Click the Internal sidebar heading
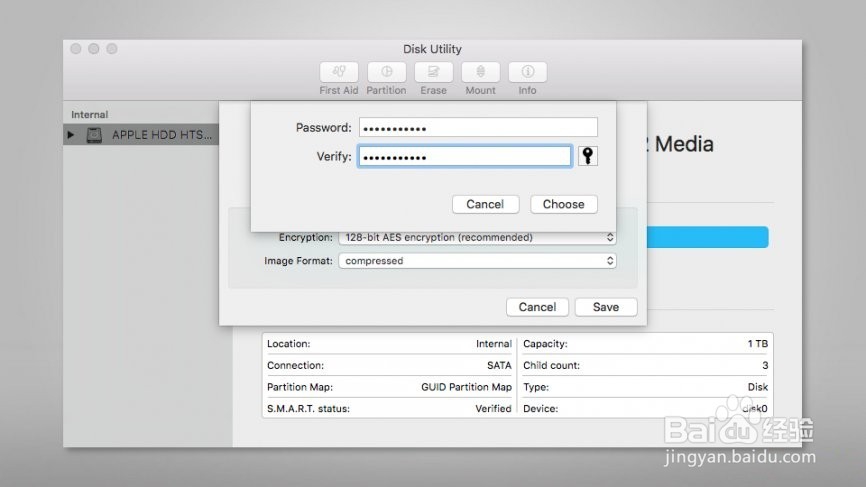This screenshot has width=866, height=487. click(89, 115)
